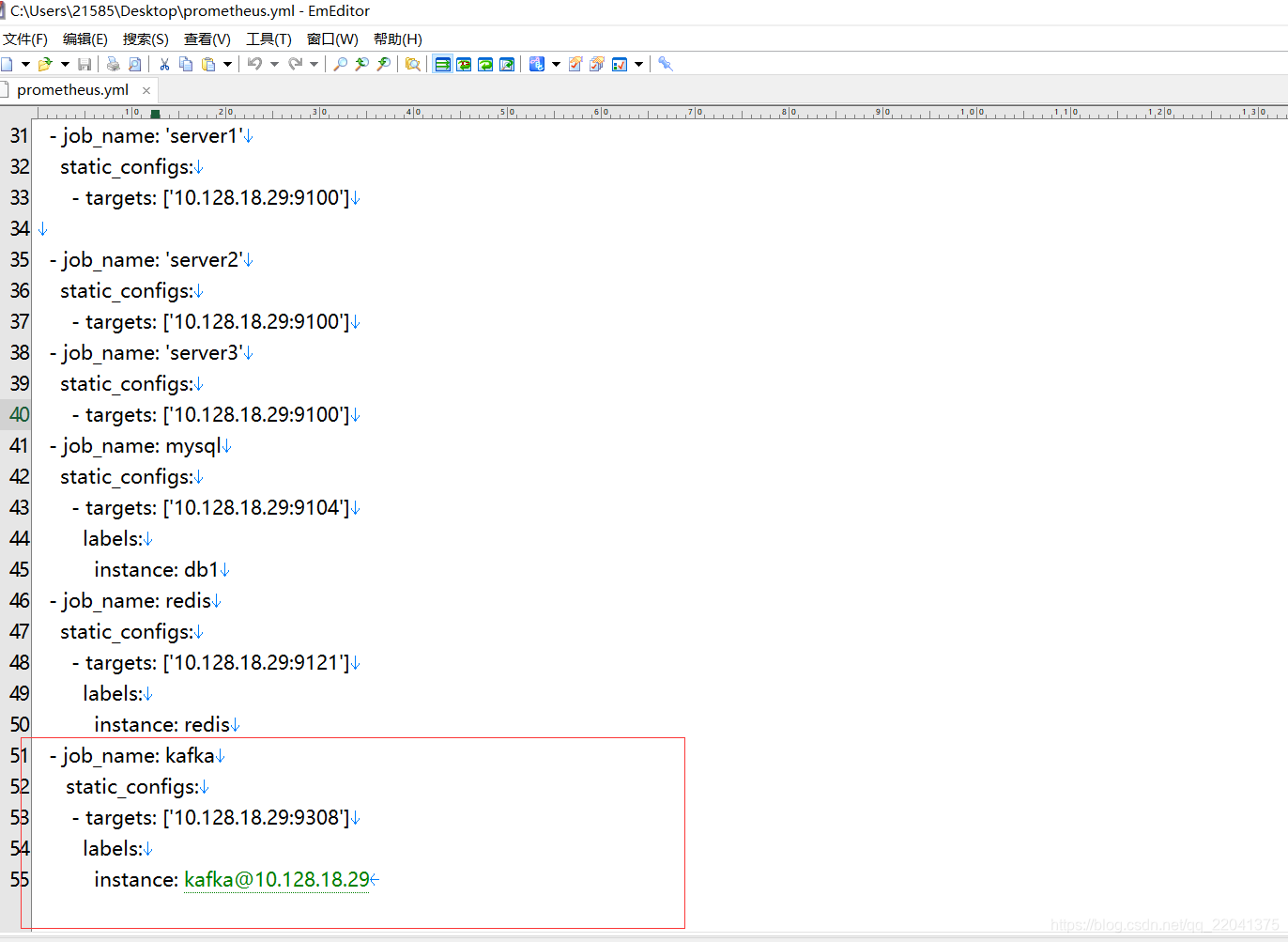Click line number 40 in gutter
Viewport: 1288px width, 942px height.
click(20, 414)
